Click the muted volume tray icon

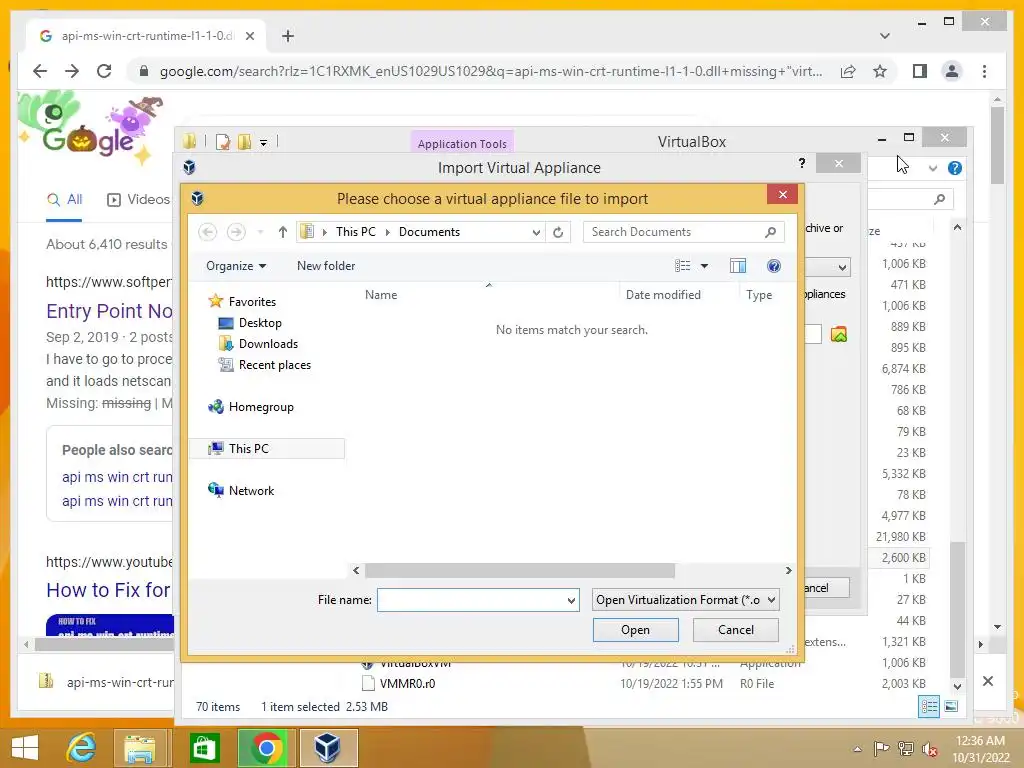click(x=930, y=749)
